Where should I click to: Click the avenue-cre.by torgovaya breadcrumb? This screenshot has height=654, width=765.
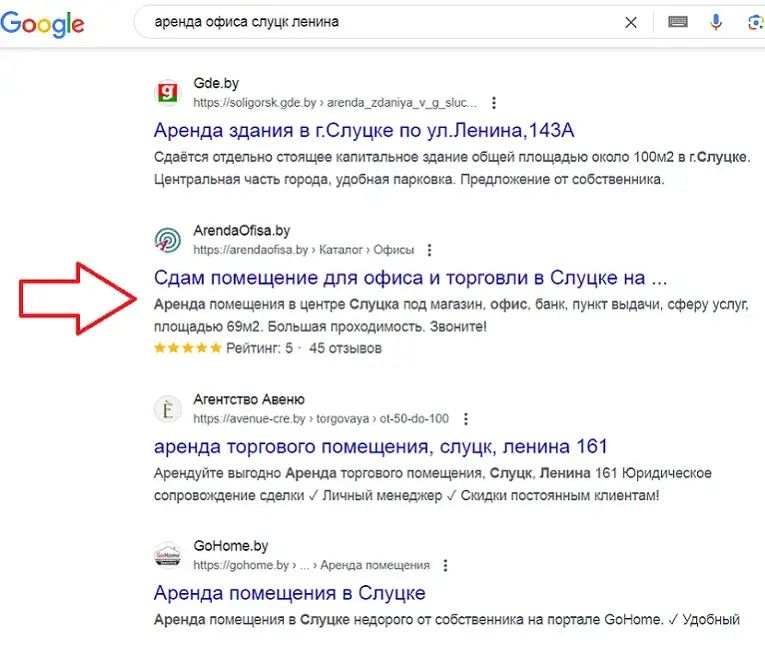point(321,419)
